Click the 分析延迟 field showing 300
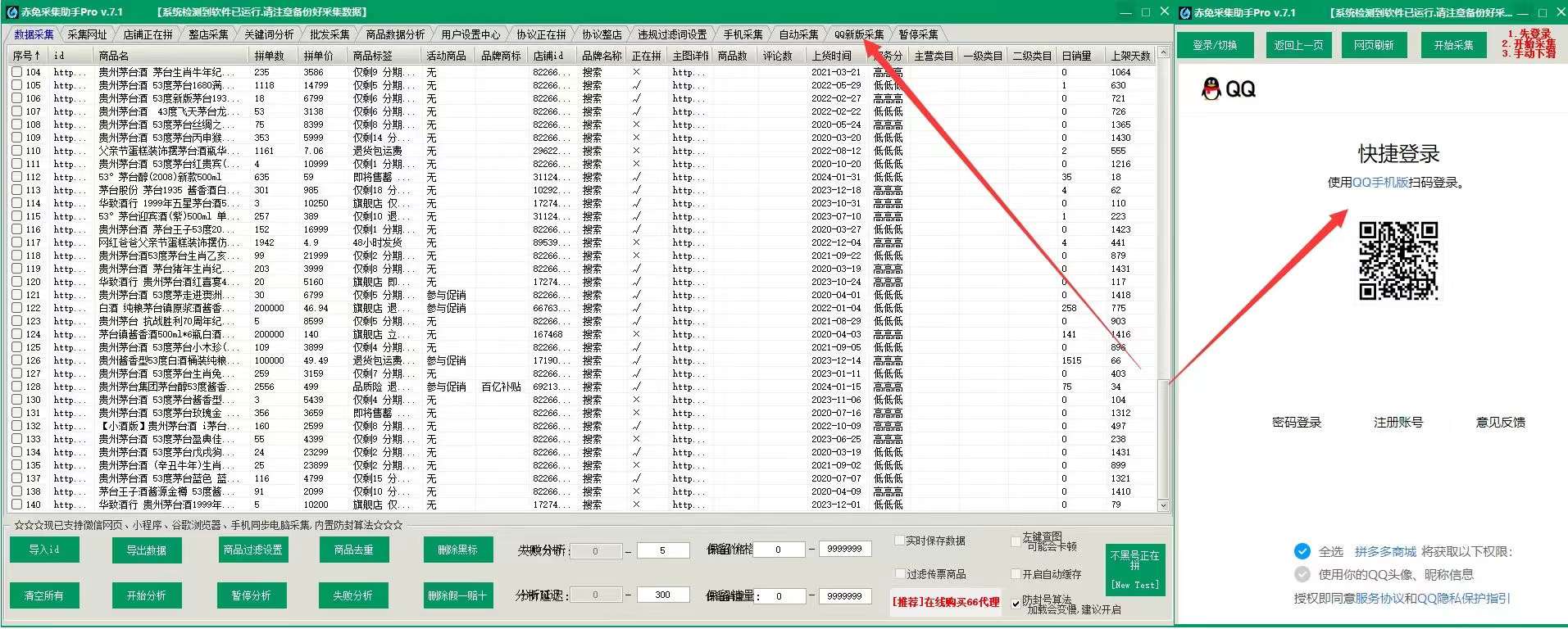This screenshot has width=1568, height=629. pyautogui.click(x=663, y=595)
